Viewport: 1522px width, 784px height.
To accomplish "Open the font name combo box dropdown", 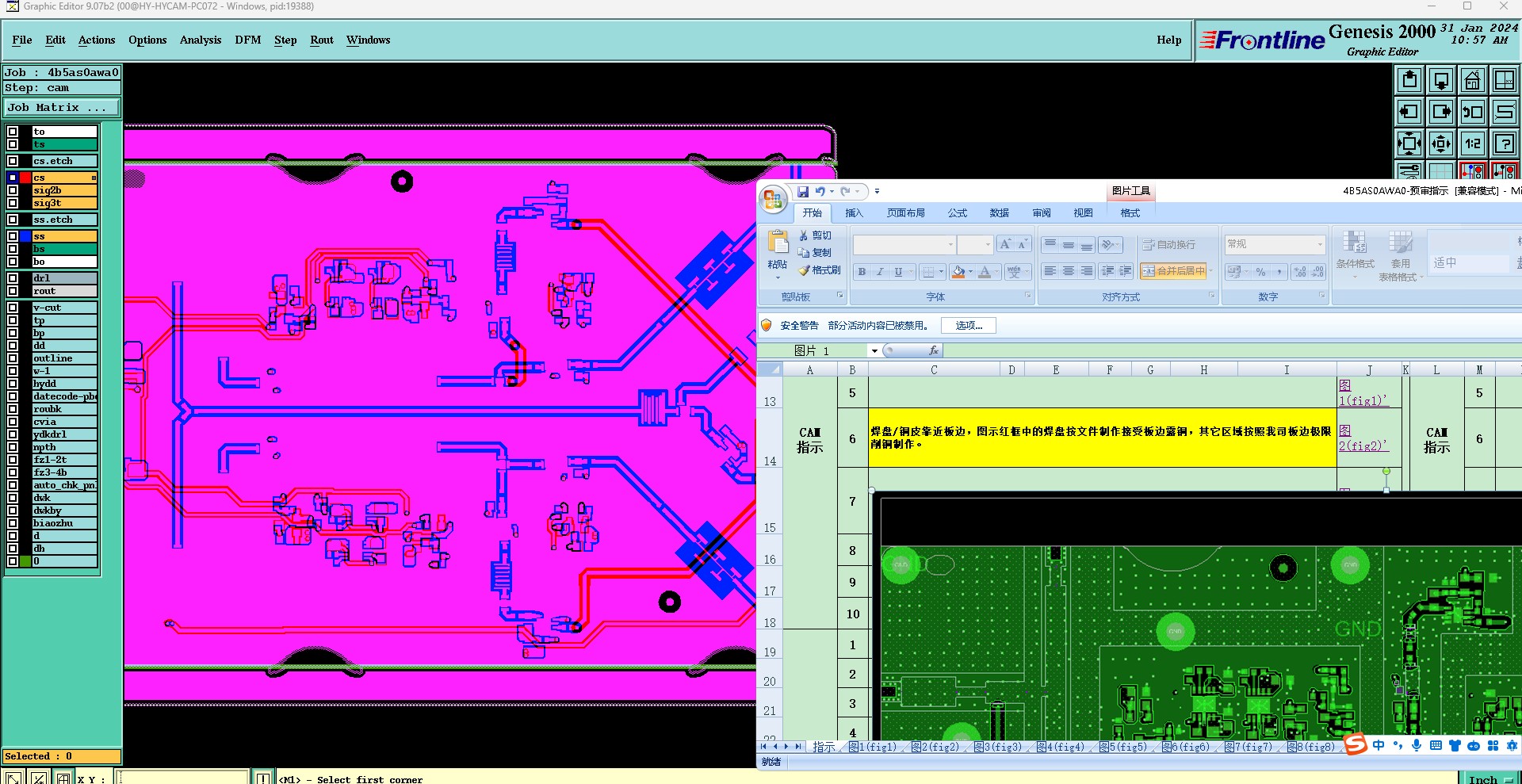I will pyautogui.click(x=950, y=244).
